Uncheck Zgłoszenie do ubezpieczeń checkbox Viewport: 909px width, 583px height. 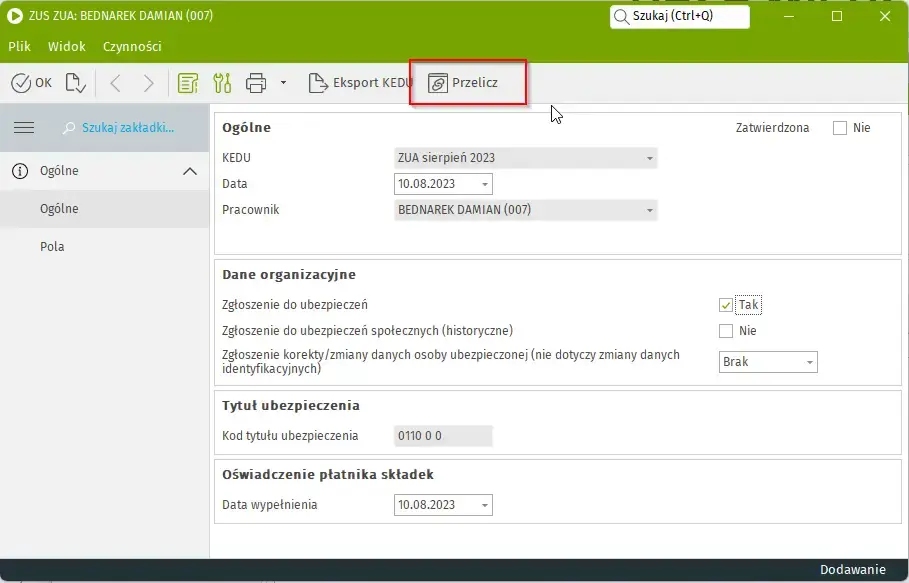(x=726, y=305)
